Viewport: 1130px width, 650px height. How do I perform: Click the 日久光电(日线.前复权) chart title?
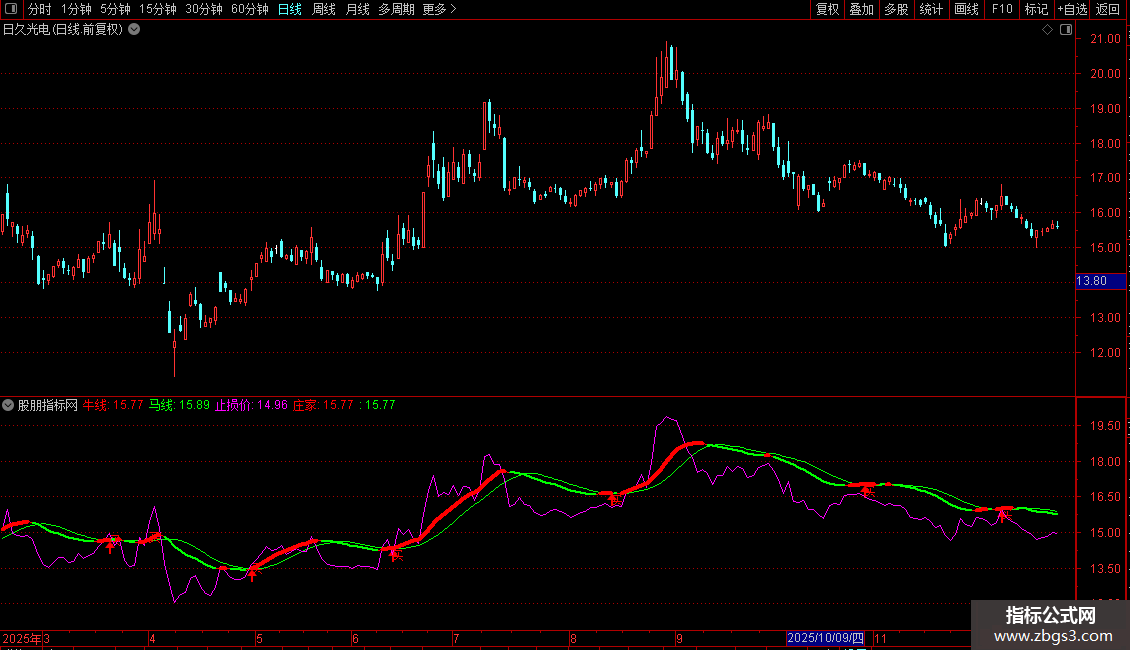tap(63, 30)
